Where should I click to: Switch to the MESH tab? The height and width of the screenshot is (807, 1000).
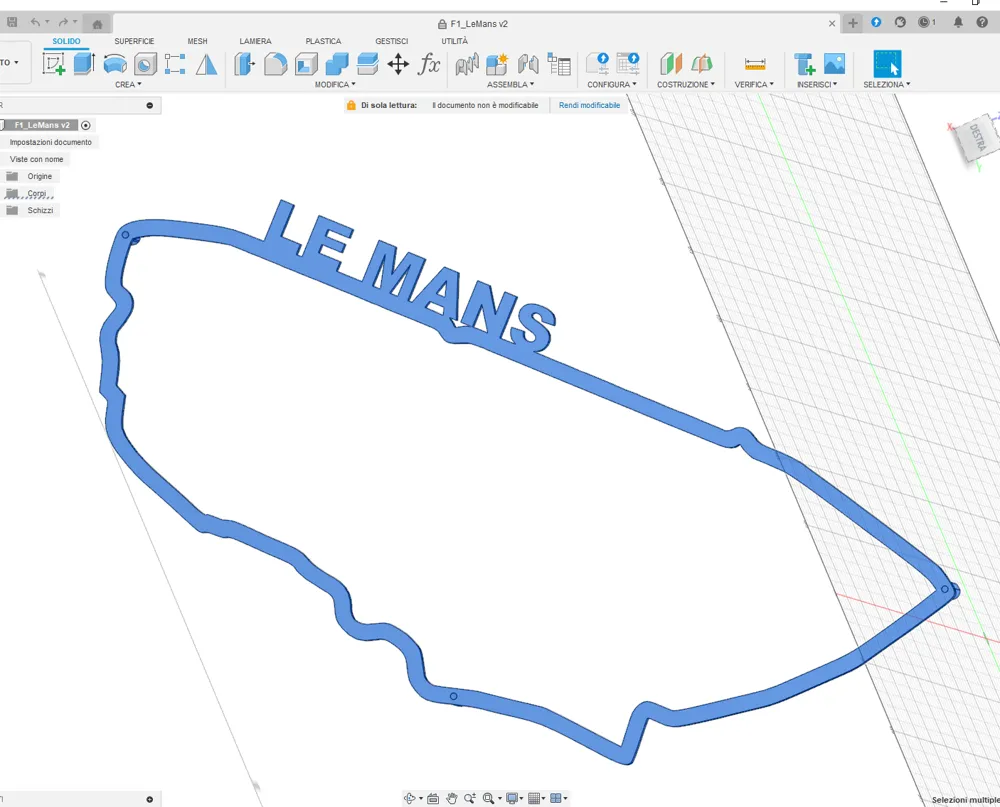click(197, 41)
